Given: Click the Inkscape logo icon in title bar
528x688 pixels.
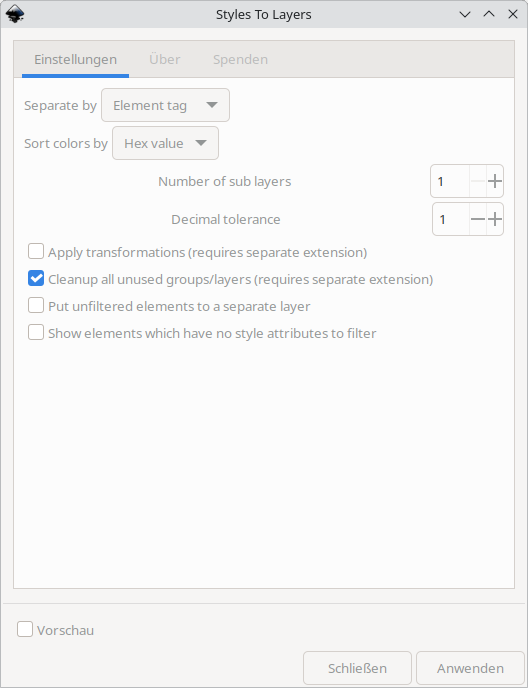Looking at the screenshot, I should pos(15,14).
